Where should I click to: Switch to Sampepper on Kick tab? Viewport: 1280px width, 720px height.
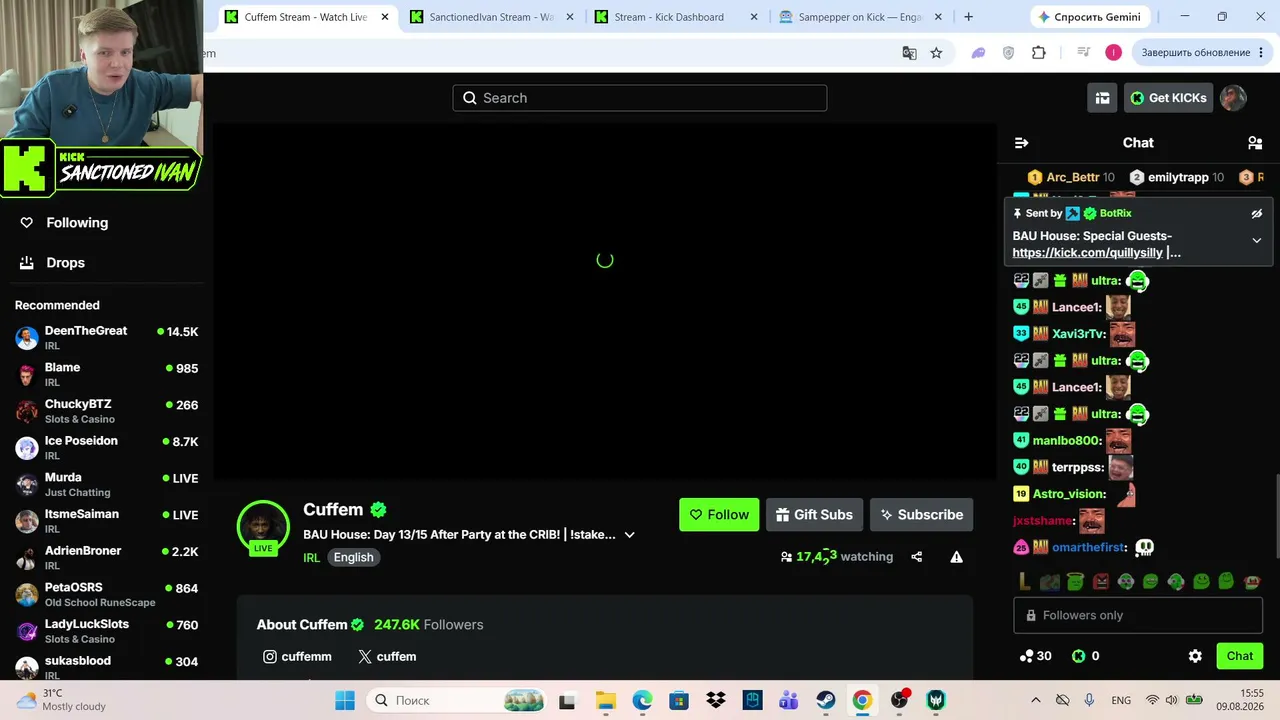[860, 17]
